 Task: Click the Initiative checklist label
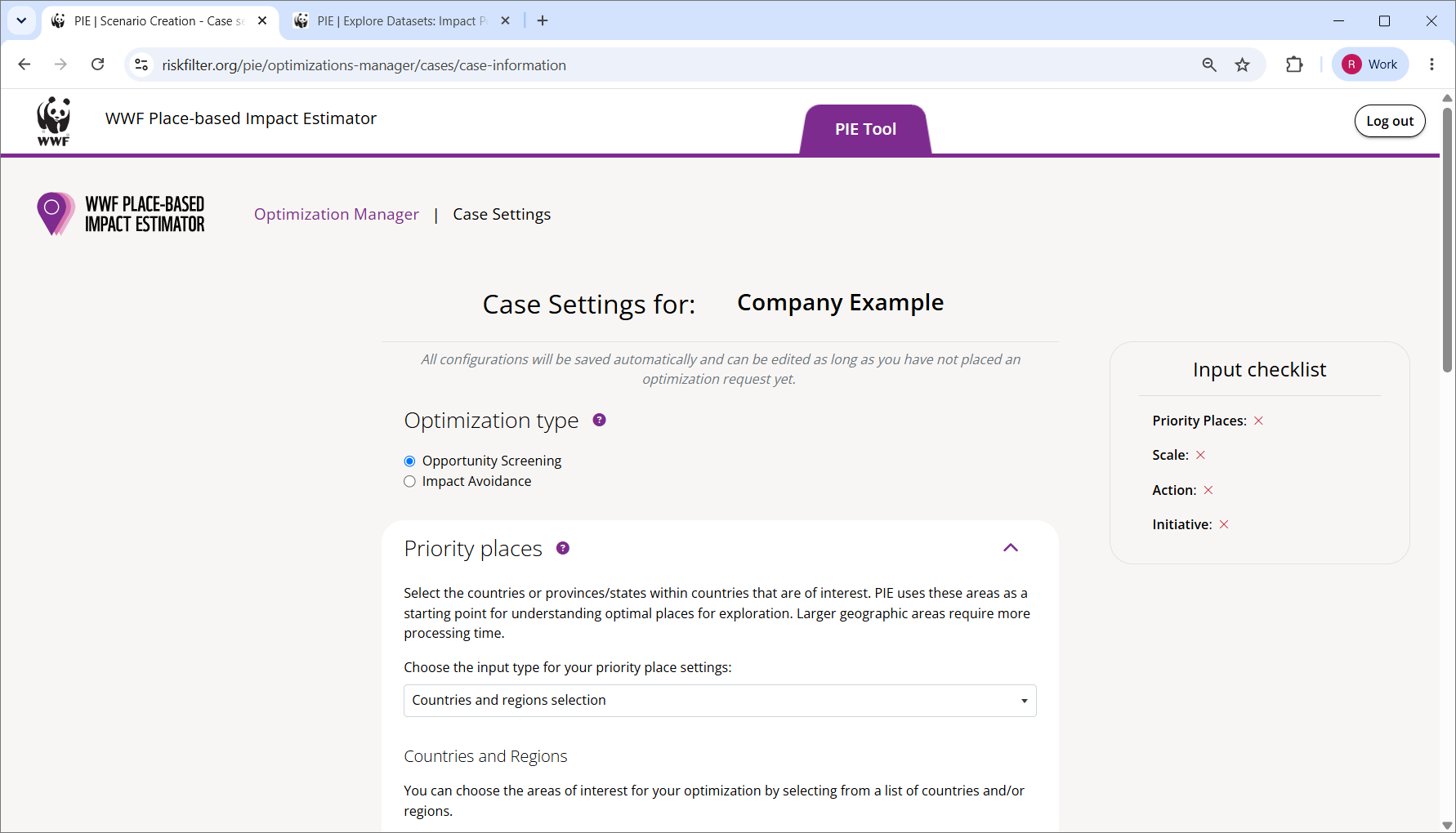[1182, 524]
